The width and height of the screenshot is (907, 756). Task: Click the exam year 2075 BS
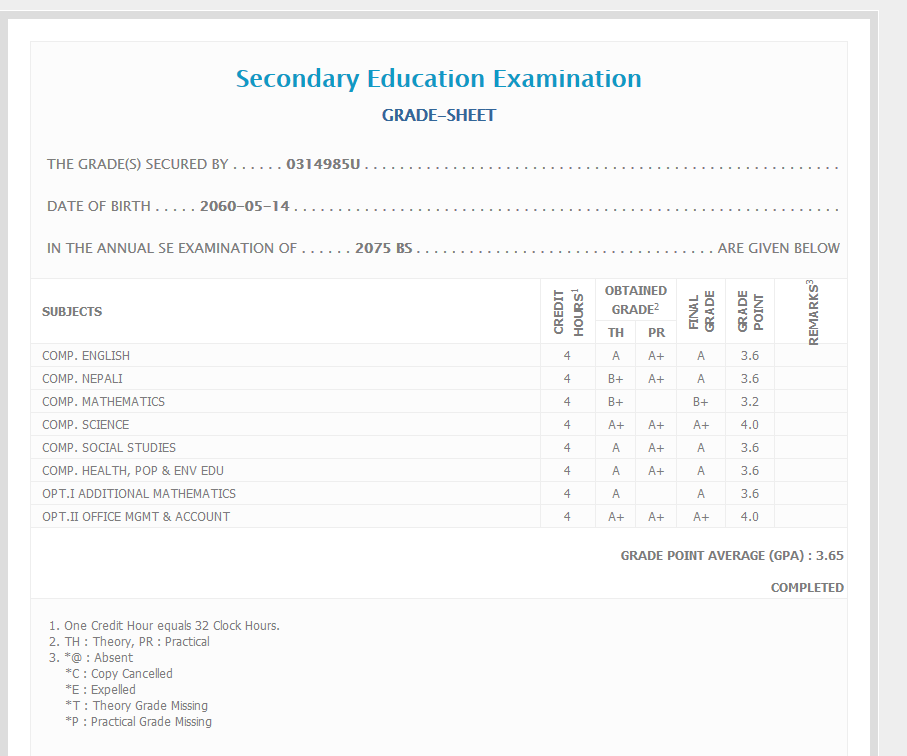click(x=383, y=248)
